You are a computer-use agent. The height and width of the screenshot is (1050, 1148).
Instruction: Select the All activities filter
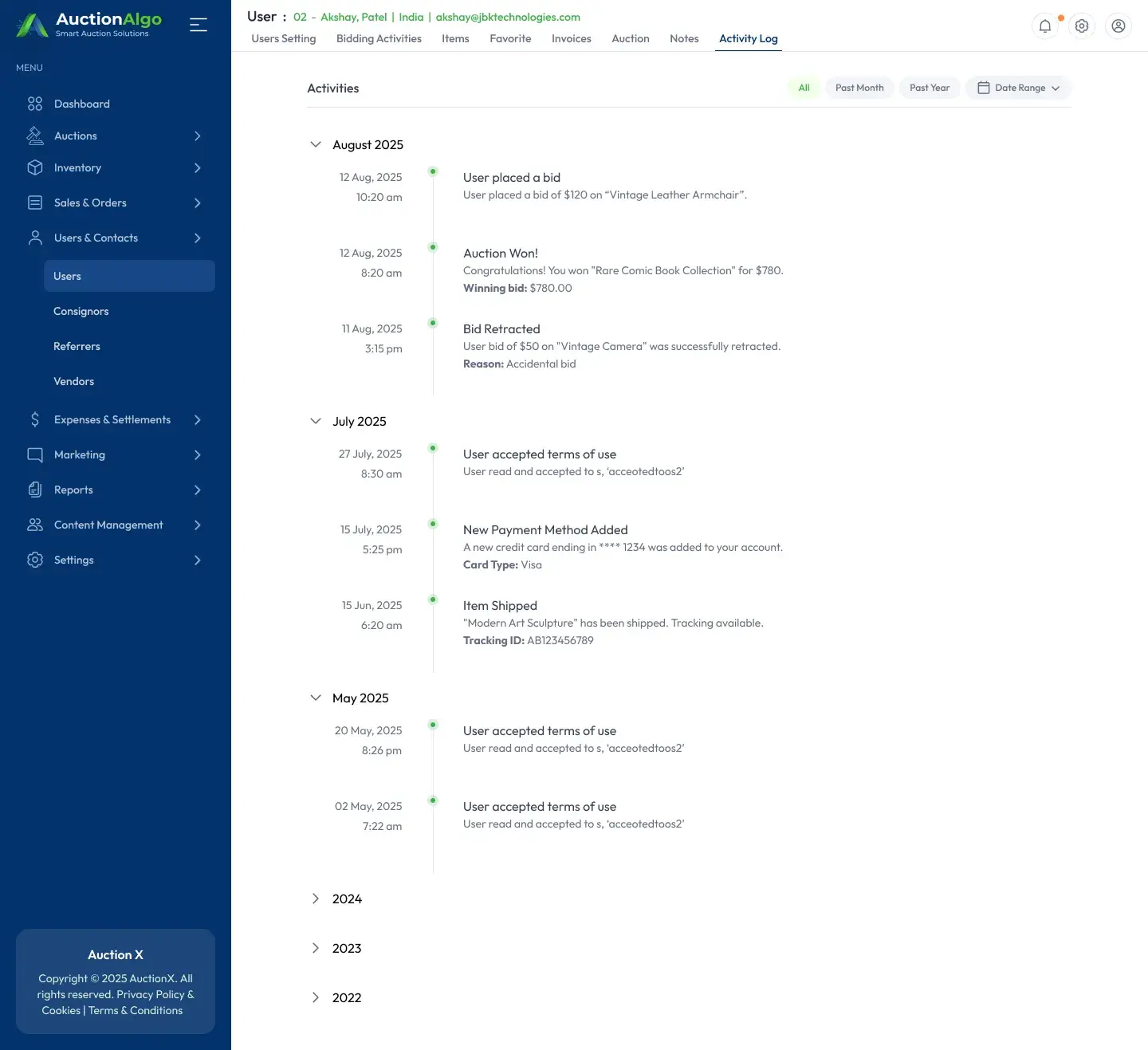click(804, 88)
